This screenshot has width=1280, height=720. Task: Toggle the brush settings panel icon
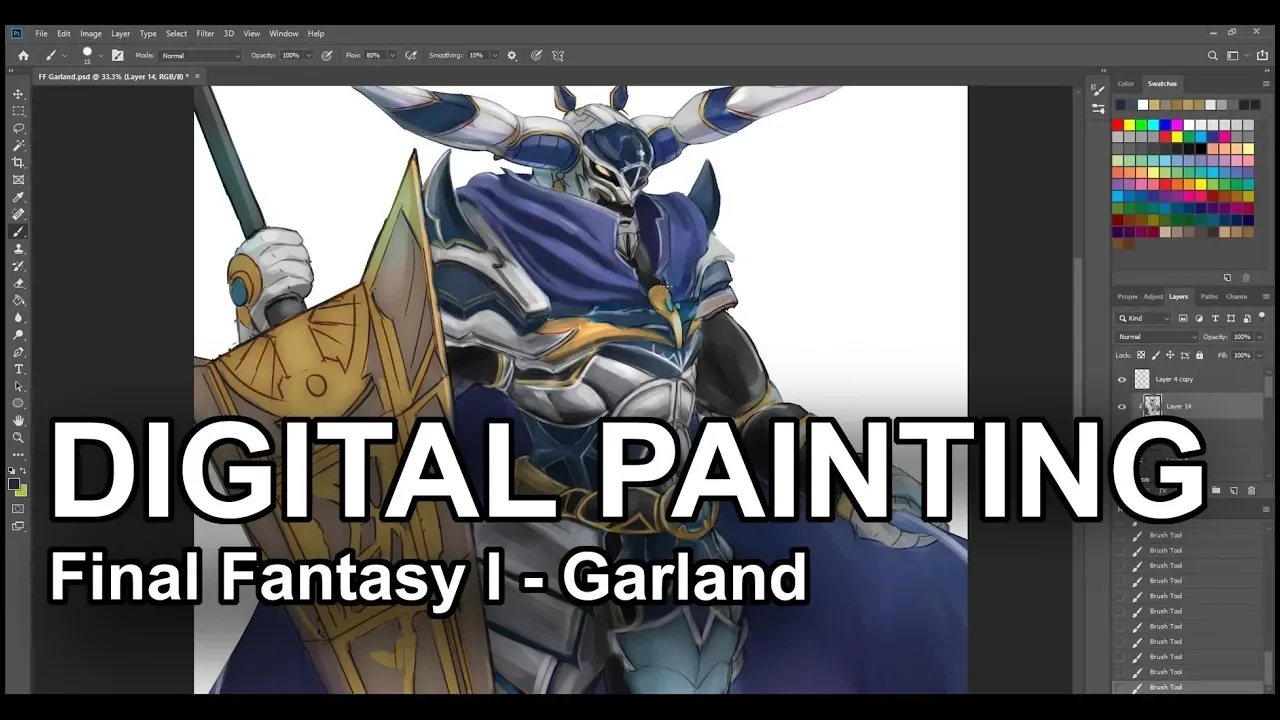pos(117,55)
